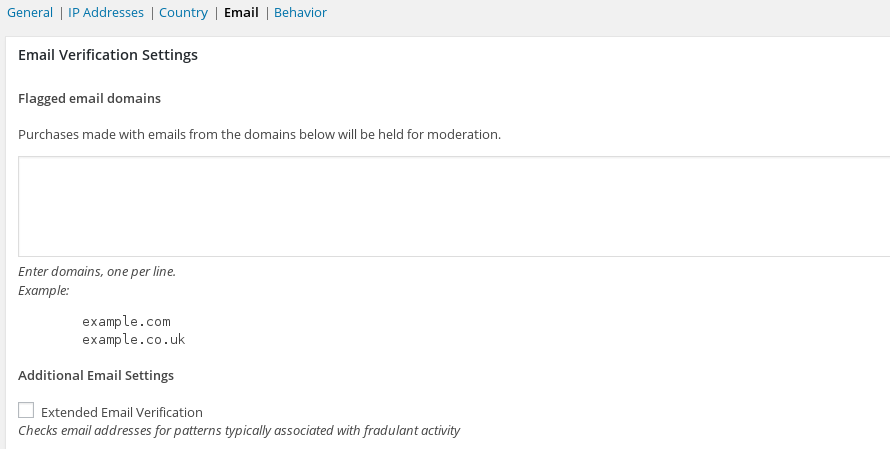The image size is (890, 449).
Task: Select the Email tab
Action: coord(241,13)
